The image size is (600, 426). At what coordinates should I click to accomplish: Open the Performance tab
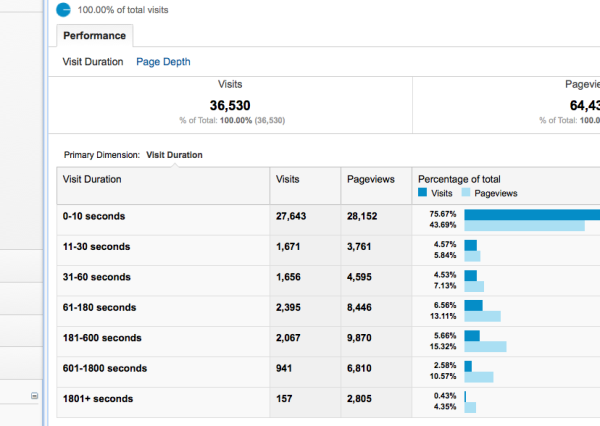(95, 36)
